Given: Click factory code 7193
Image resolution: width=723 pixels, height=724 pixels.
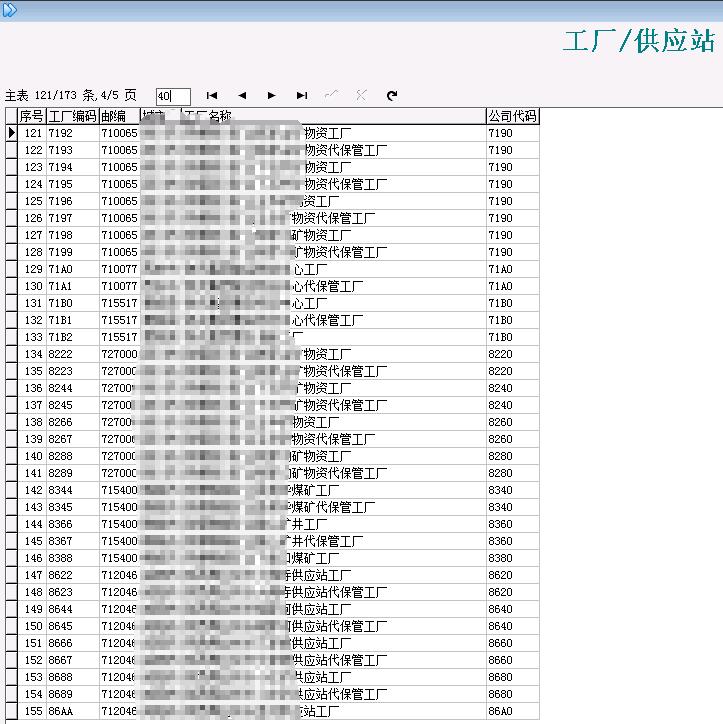Looking at the screenshot, I should coord(60,150).
